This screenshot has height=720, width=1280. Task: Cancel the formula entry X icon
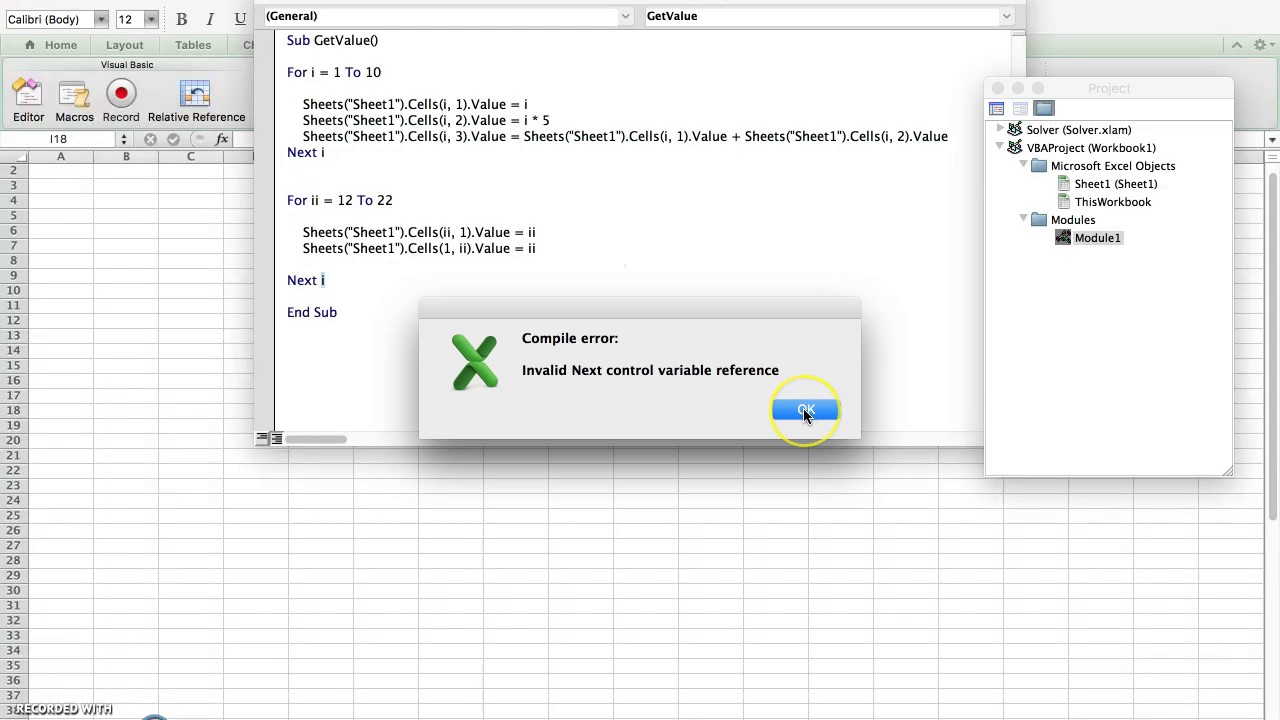click(x=150, y=139)
